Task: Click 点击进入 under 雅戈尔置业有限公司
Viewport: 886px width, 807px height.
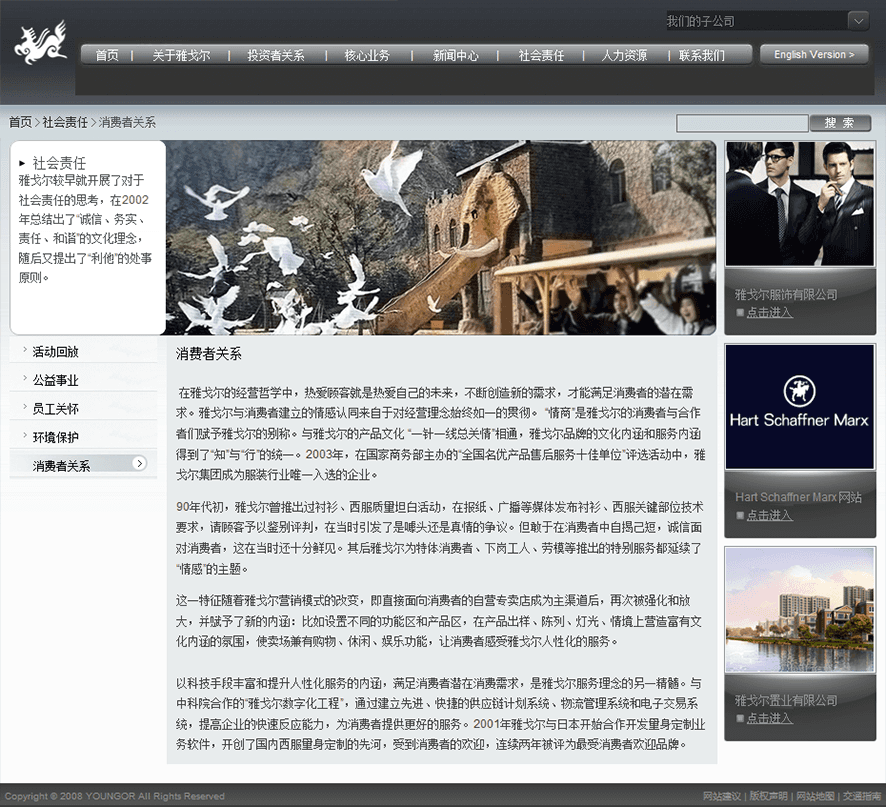Action: pos(769,718)
